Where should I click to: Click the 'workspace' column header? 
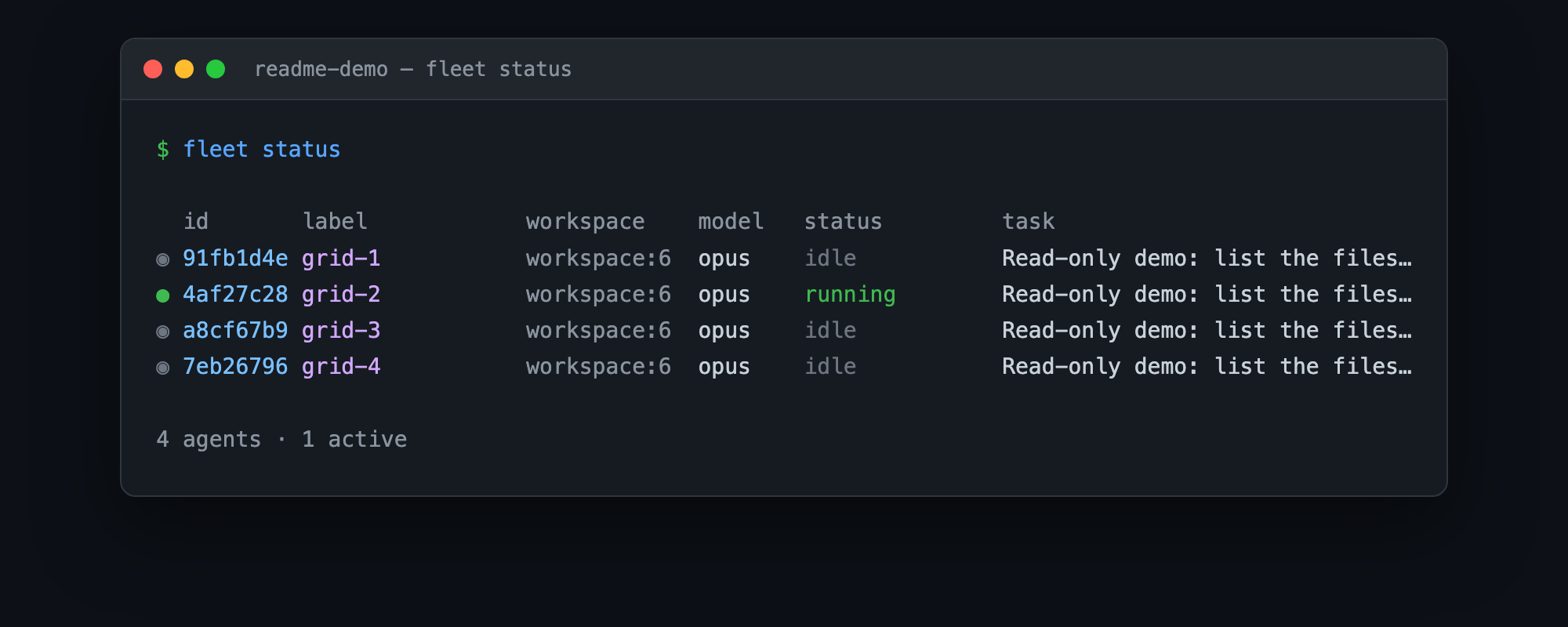click(586, 222)
